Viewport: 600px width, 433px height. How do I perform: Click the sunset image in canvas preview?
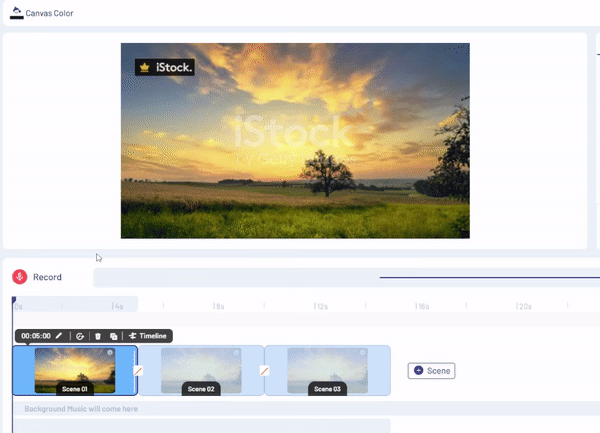coord(295,141)
